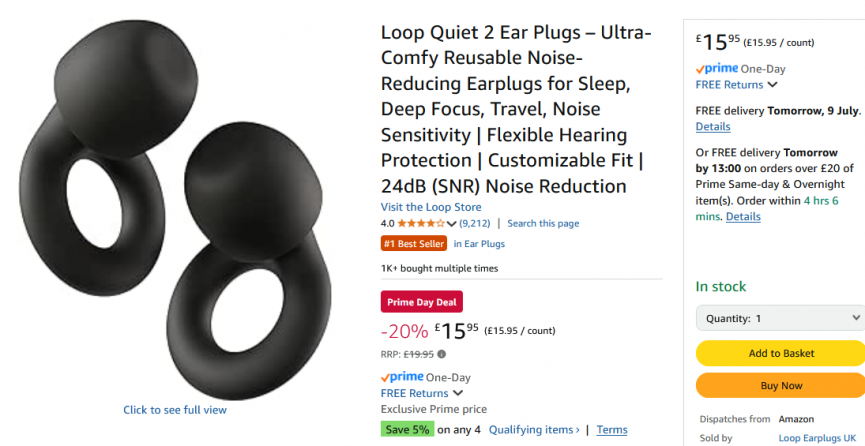This screenshot has height=446, width=865.
Task: Expand FREE Returns below the price
Action: [421, 393]
